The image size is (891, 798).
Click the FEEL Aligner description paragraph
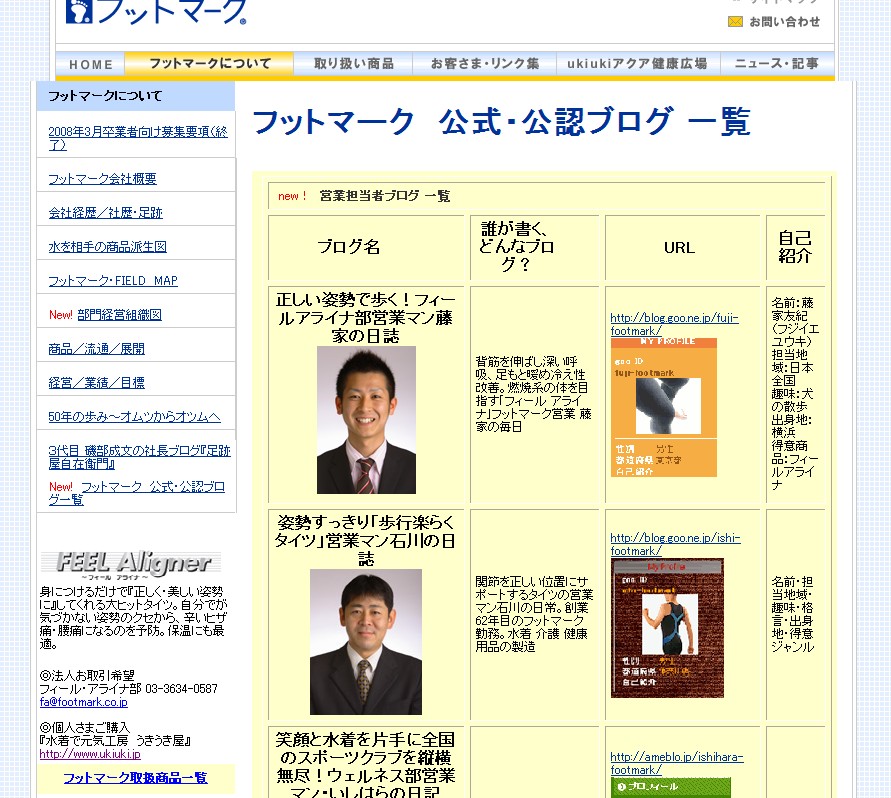pyautogui.click(x=133, y=618)
